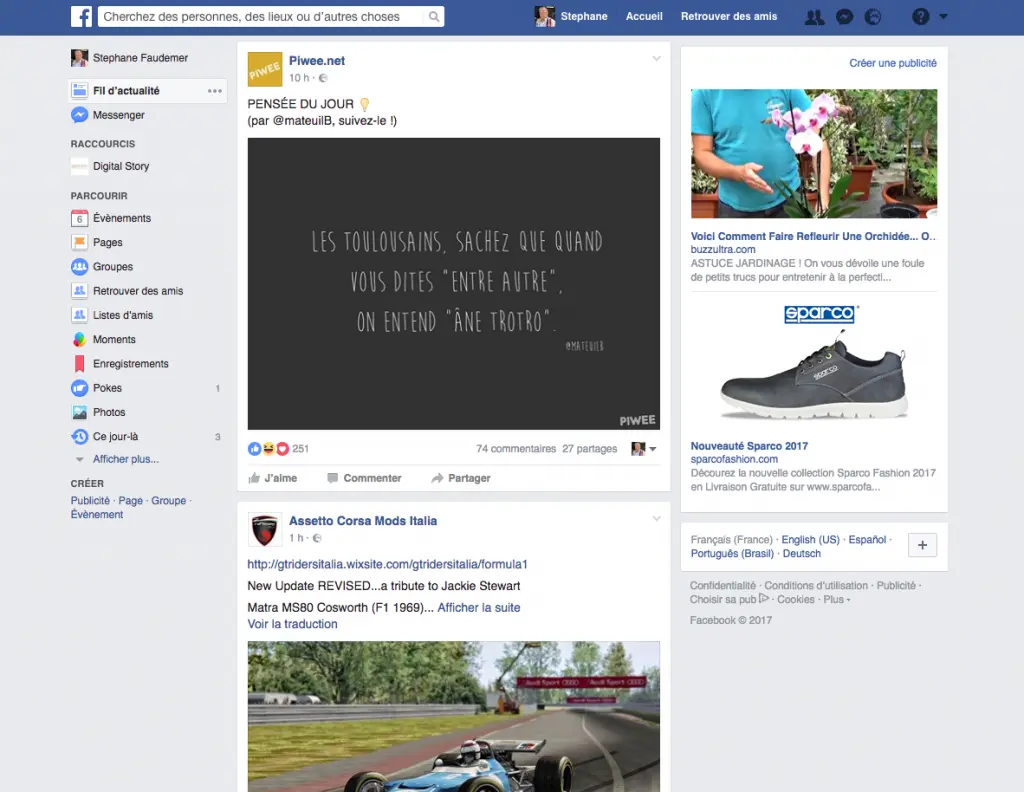Screen dimensions: 1024x792
Task: Expand sidebar with Afficher plus
Action: 125,459
